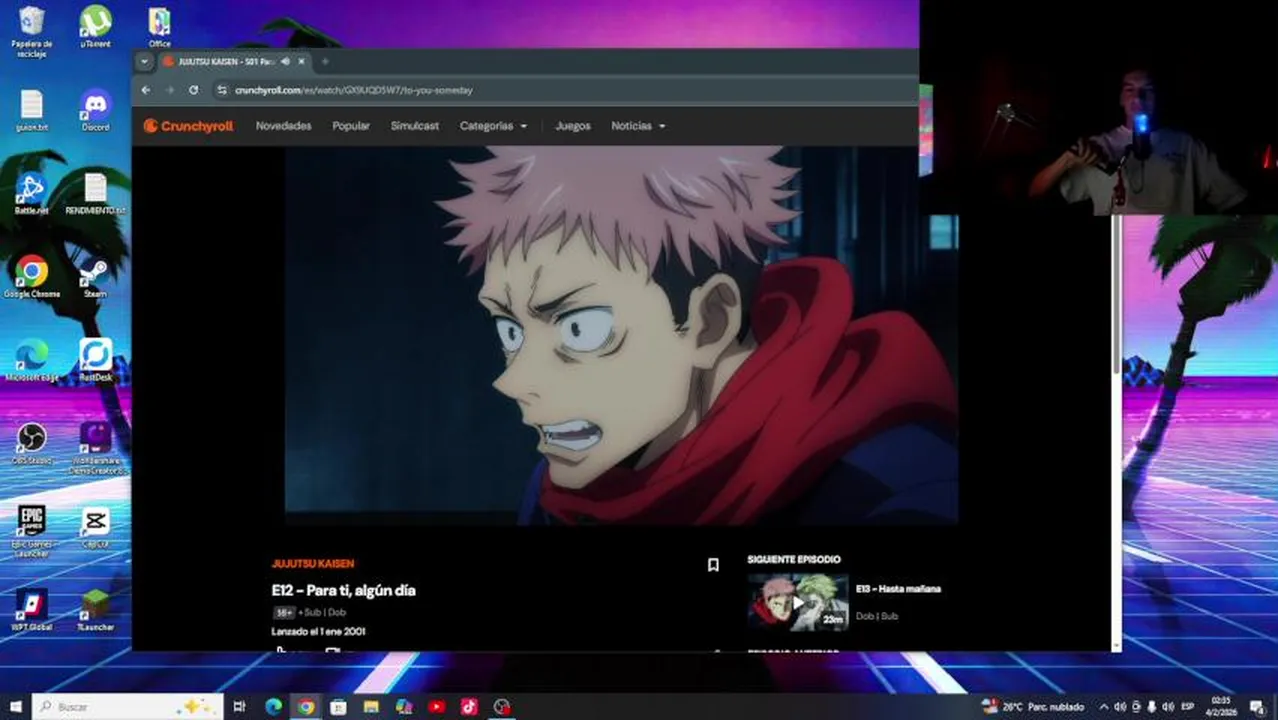Expand the Categorías dropdown menu
The image size is (1278, 720).
[493, 126]
